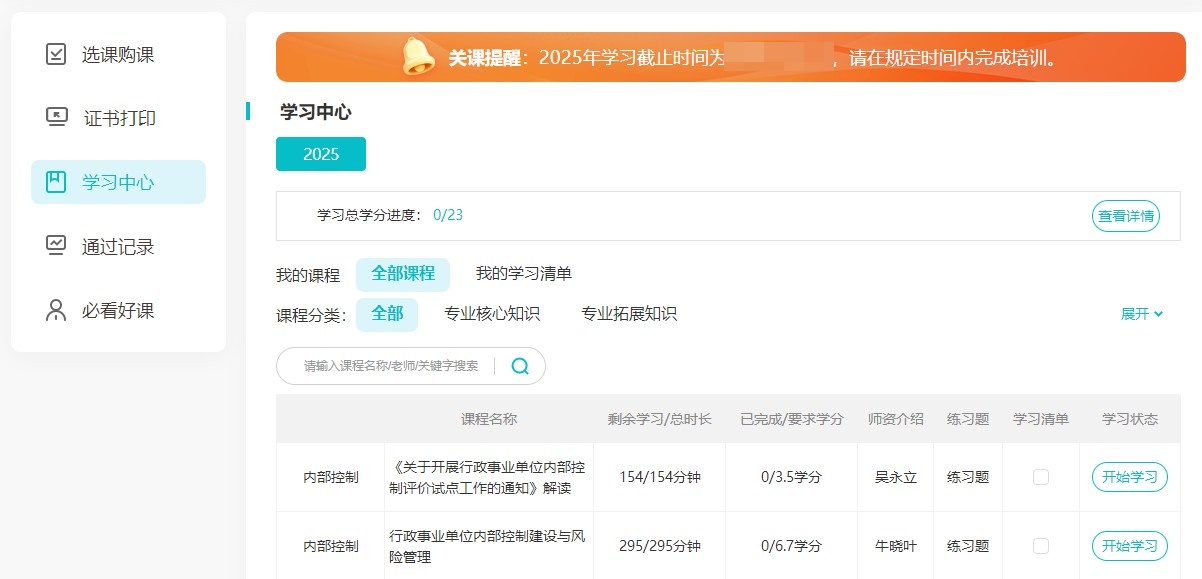Click the magnifier search icon
The image size is (1202, 579).
[x=520, y=366]
